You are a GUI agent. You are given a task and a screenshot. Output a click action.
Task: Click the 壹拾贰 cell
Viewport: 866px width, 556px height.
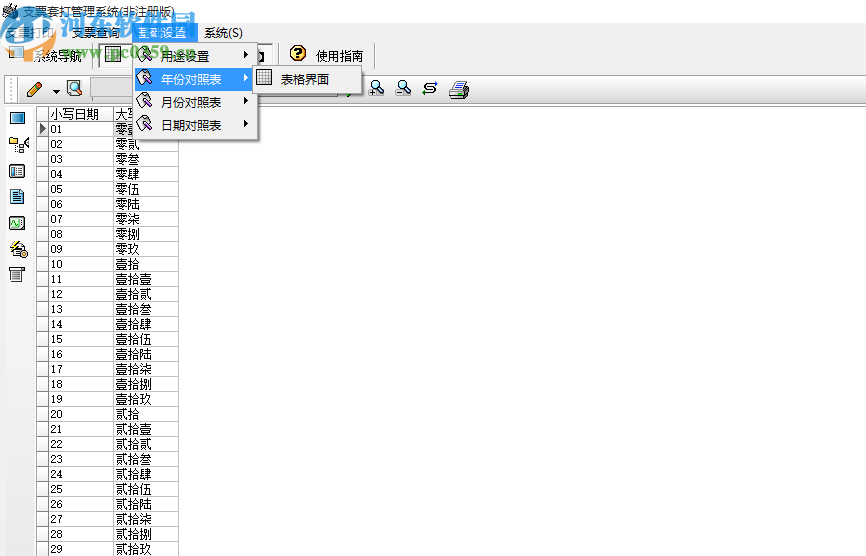pyautogui.click(x=146, y=294)
